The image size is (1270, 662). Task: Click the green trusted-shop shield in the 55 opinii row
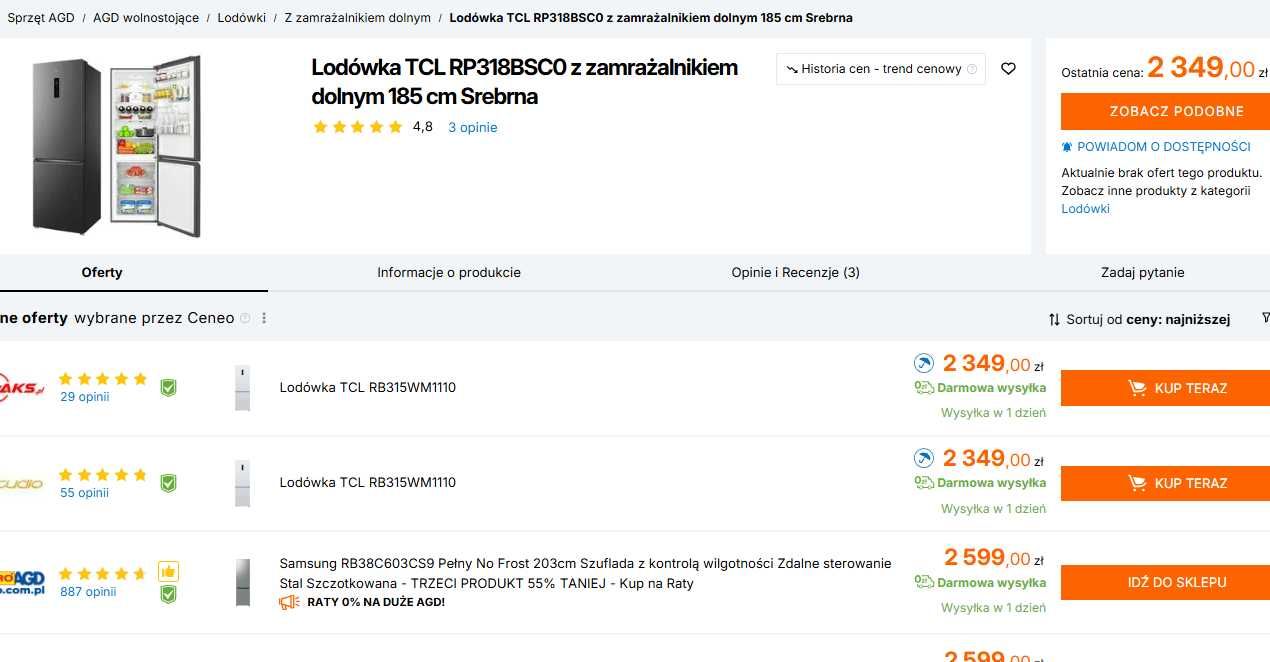168,483
